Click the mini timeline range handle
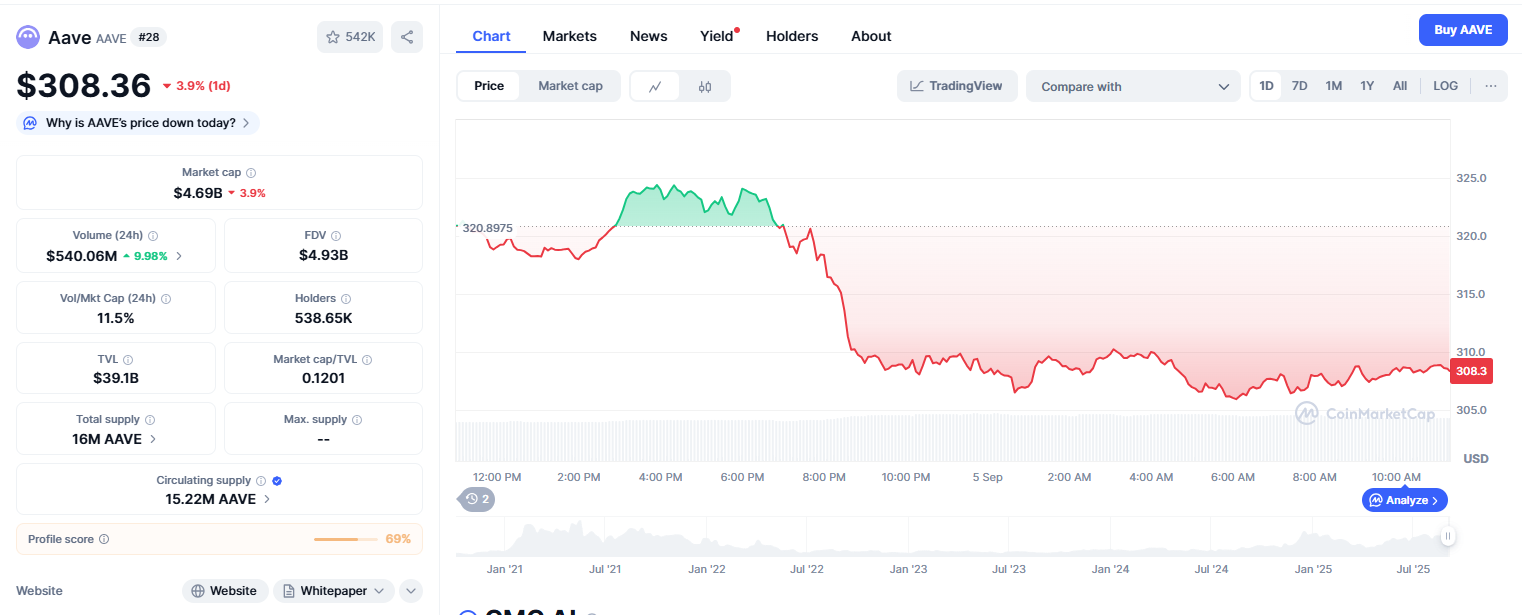 point(1447,537)
